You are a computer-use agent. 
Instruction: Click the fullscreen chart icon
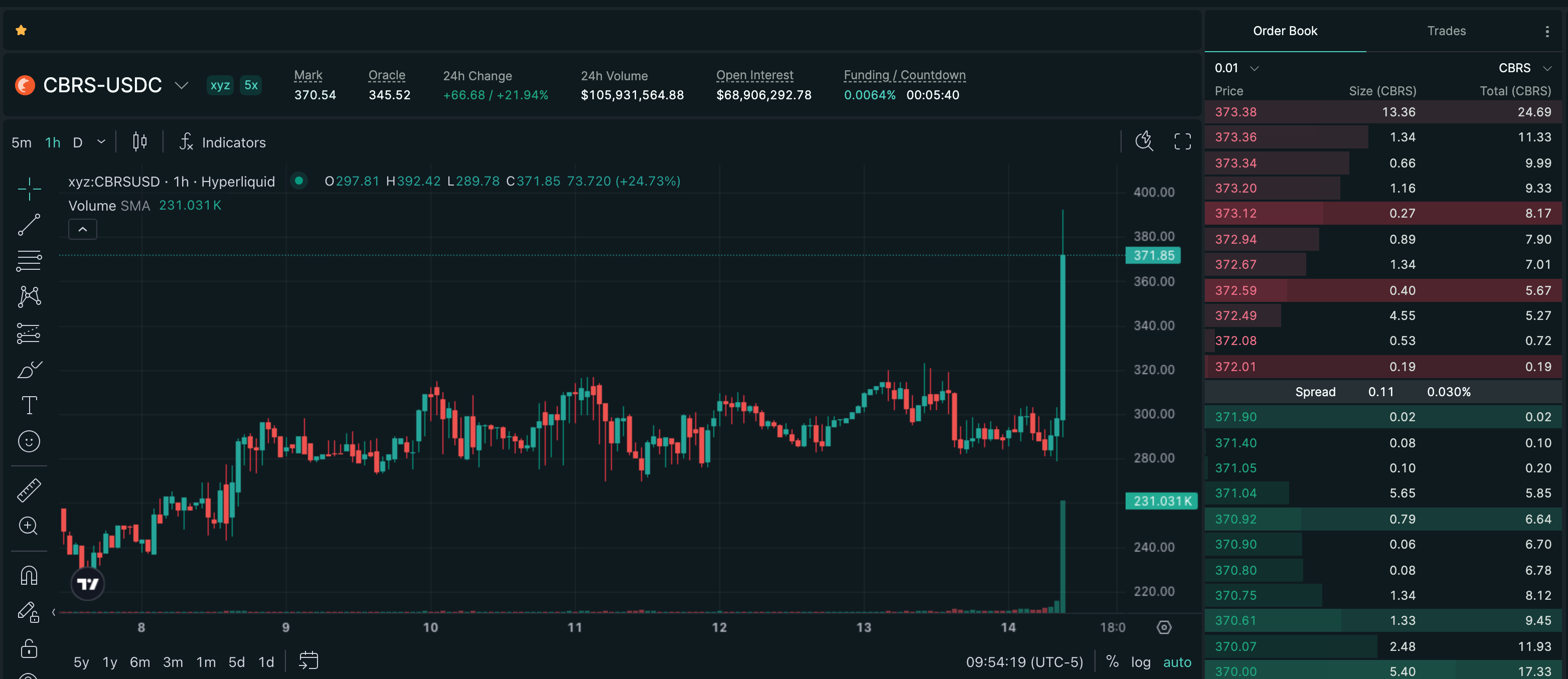coord(1182,142)
